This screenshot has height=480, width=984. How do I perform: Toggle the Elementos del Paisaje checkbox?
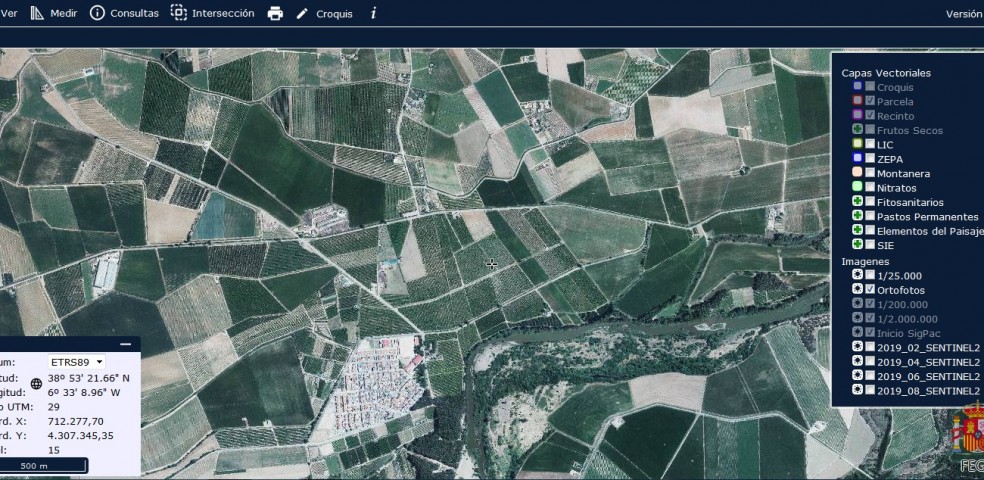[870, 231]
